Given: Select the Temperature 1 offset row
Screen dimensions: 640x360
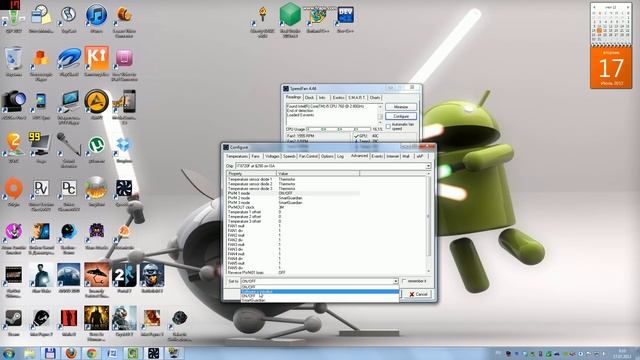Looking at the screenshot, I should [x=293, y=212].
